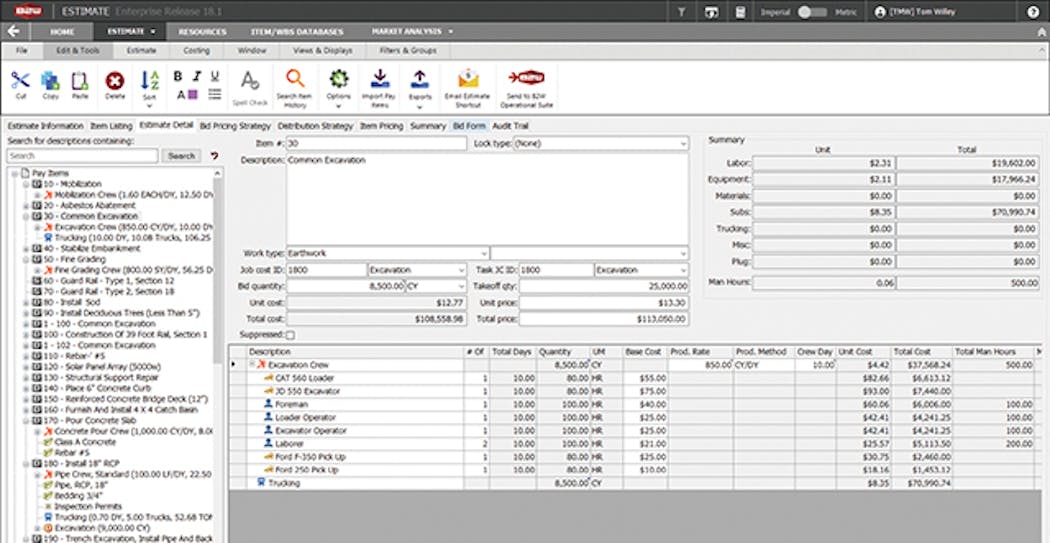Viewport: 1050px width, 543px height.
Task: Open ITEM/WBS DATABASES nav tab
Action: point(297,31)
